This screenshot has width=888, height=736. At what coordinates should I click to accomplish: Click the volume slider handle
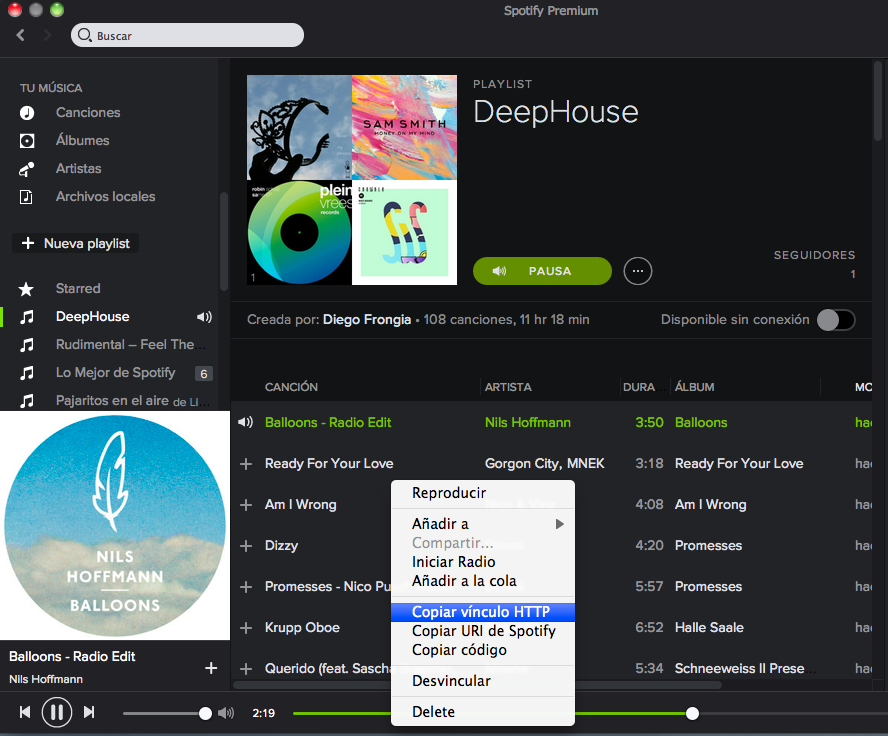tap(205, 713)
